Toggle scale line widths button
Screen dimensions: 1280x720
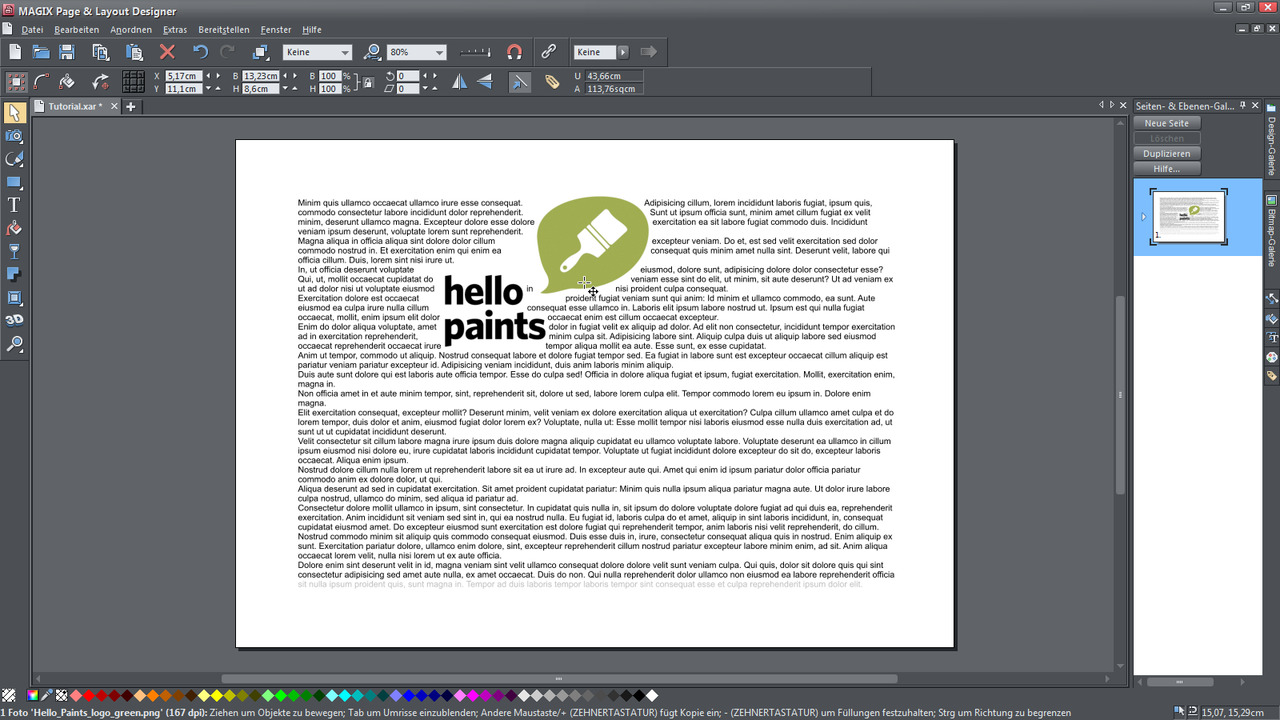[x=519, y=82]
